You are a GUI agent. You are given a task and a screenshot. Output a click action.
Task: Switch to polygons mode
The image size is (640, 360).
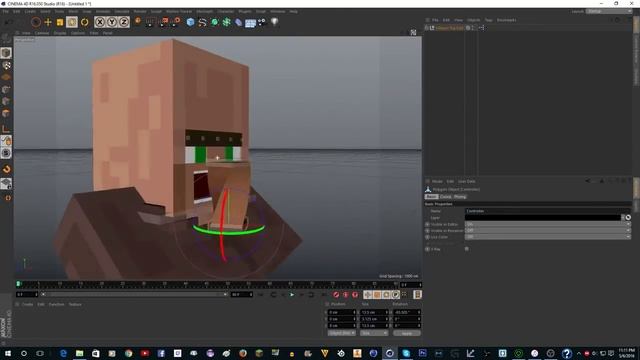pos(6,113)
